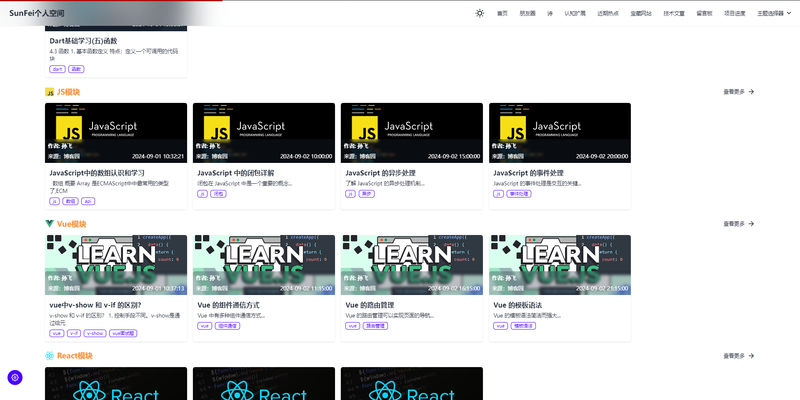Click the v-show tag
Image resolution: width=800 pixels, height=400 pixels.
pyautogui.click(x=95, y=333)
